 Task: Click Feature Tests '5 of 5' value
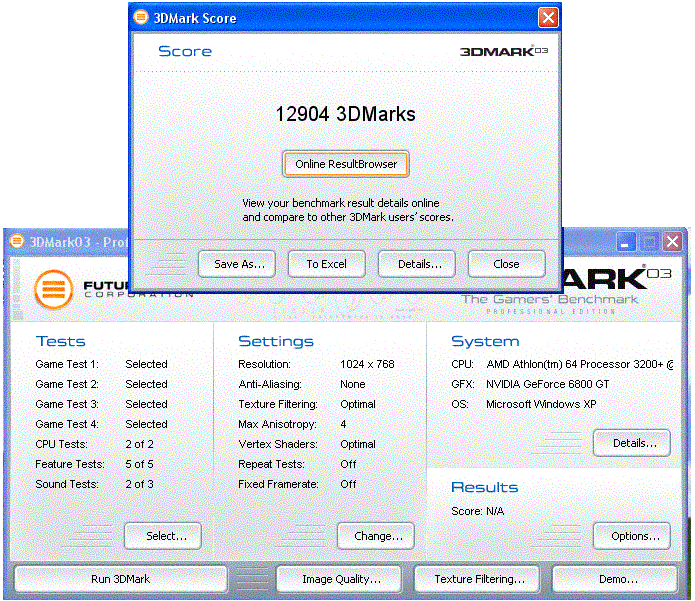pyautogui.click(x=139, y=464)
